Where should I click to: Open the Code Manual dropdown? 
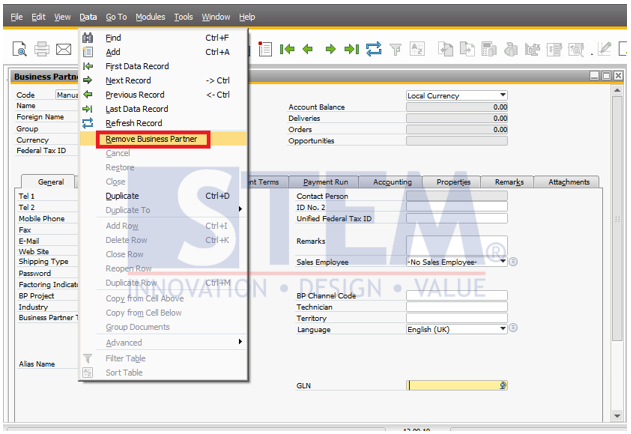(67, 95)
